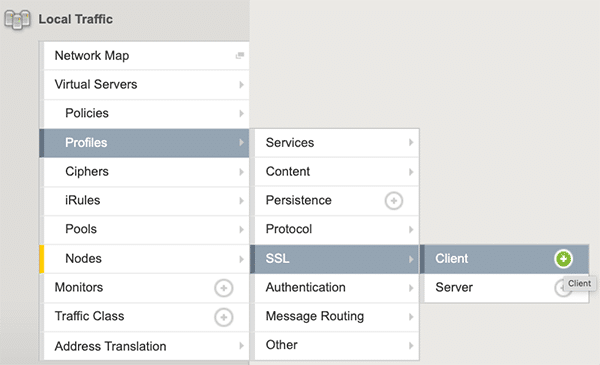Screen dimensions: 600x365
Task: Click the plus icon beside Monitors
Action: click(x=223, y=288)
